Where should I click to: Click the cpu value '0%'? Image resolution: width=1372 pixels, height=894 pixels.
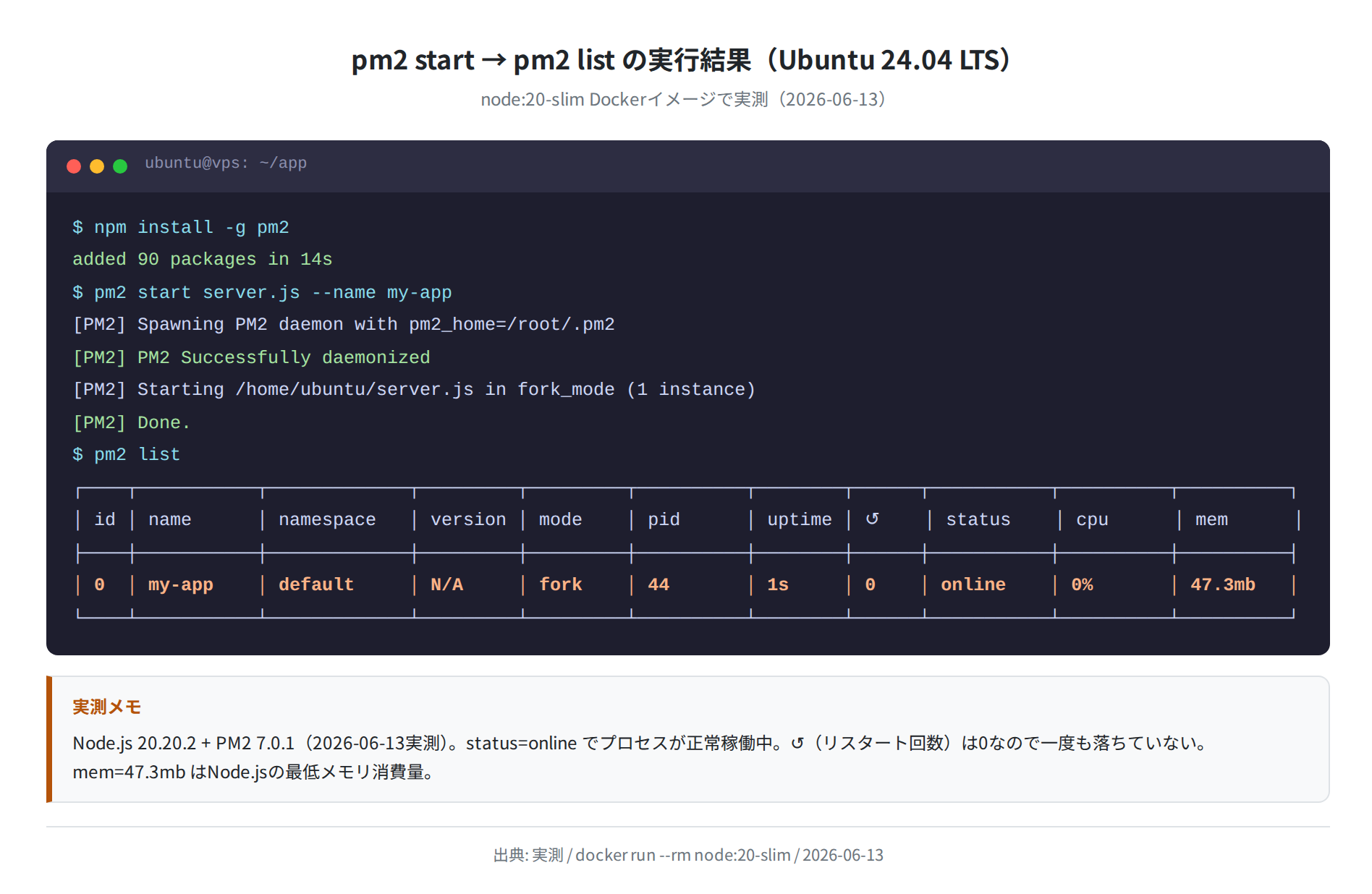(1082, 585)
